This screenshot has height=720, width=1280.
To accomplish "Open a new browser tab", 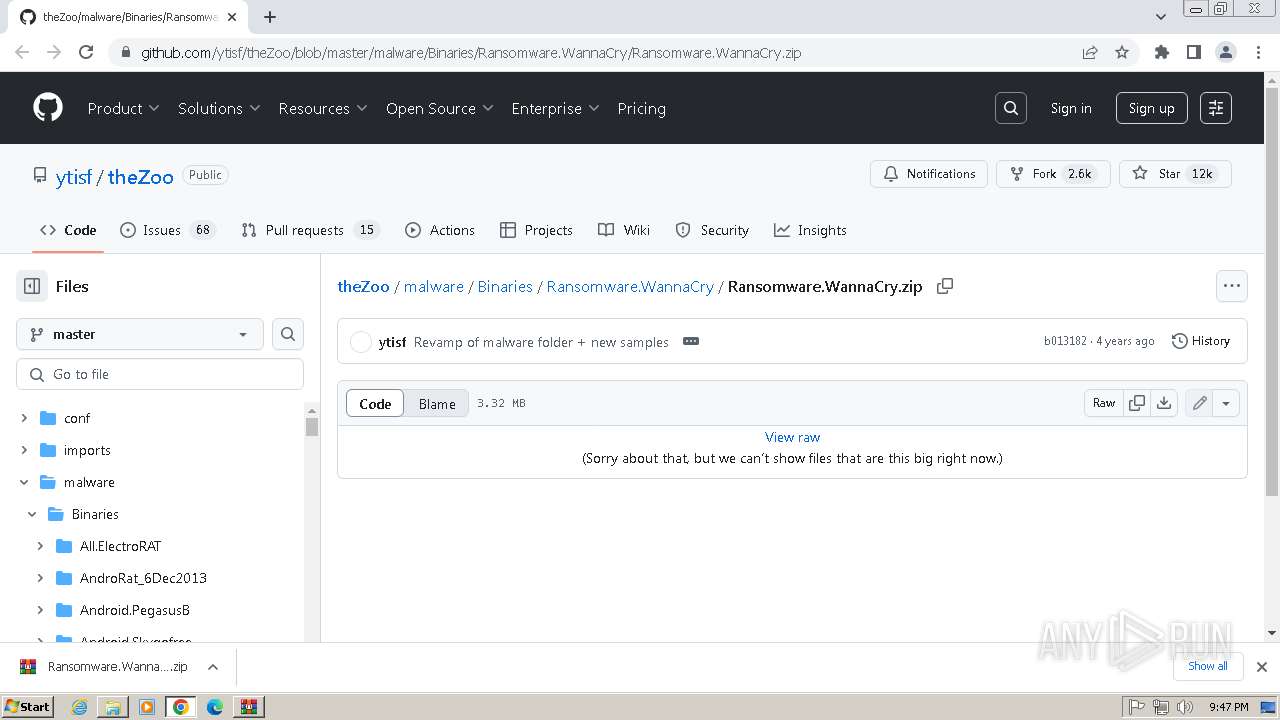I will coord(270,17).
